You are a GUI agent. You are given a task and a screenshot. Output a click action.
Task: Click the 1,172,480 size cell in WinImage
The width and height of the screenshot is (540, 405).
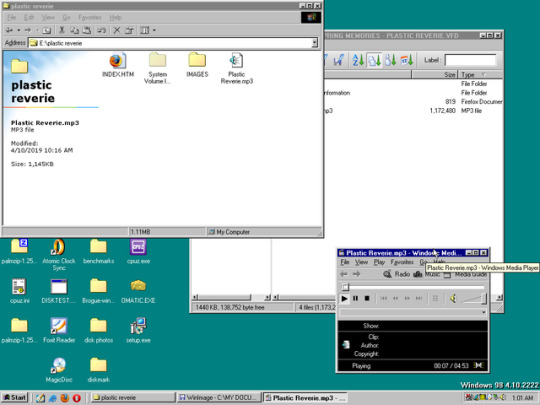point(443,111)
